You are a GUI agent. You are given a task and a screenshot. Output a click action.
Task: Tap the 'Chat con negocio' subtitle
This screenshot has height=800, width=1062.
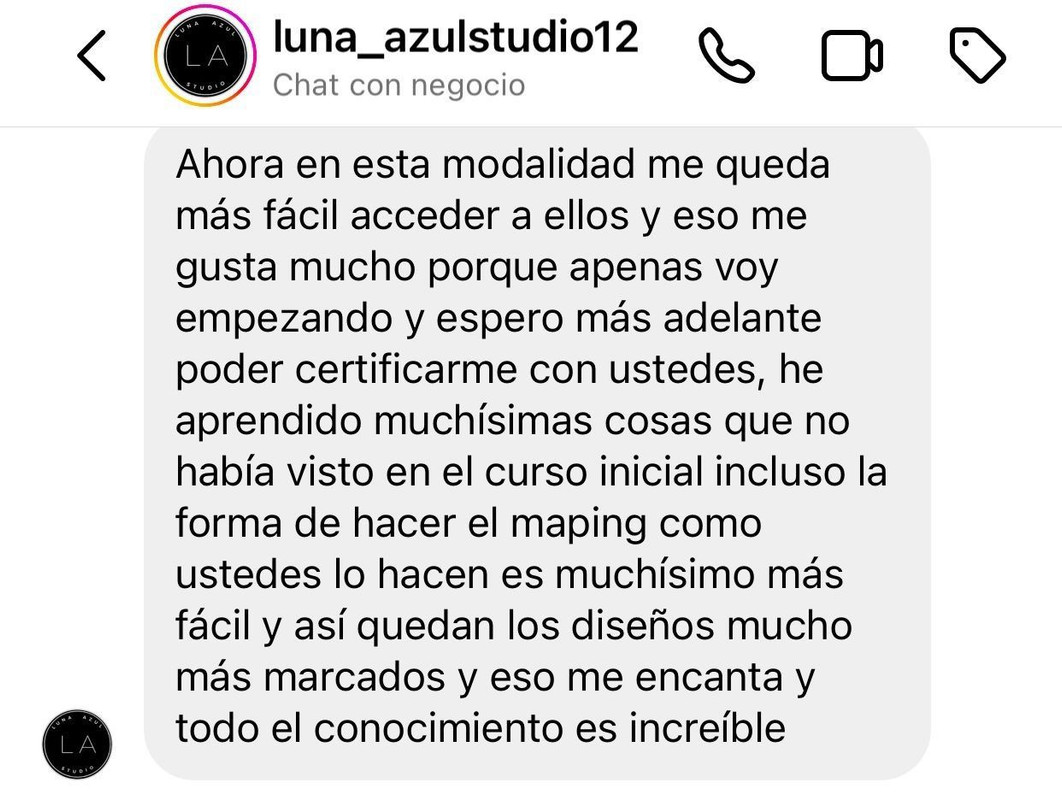[x=399, y=85]
